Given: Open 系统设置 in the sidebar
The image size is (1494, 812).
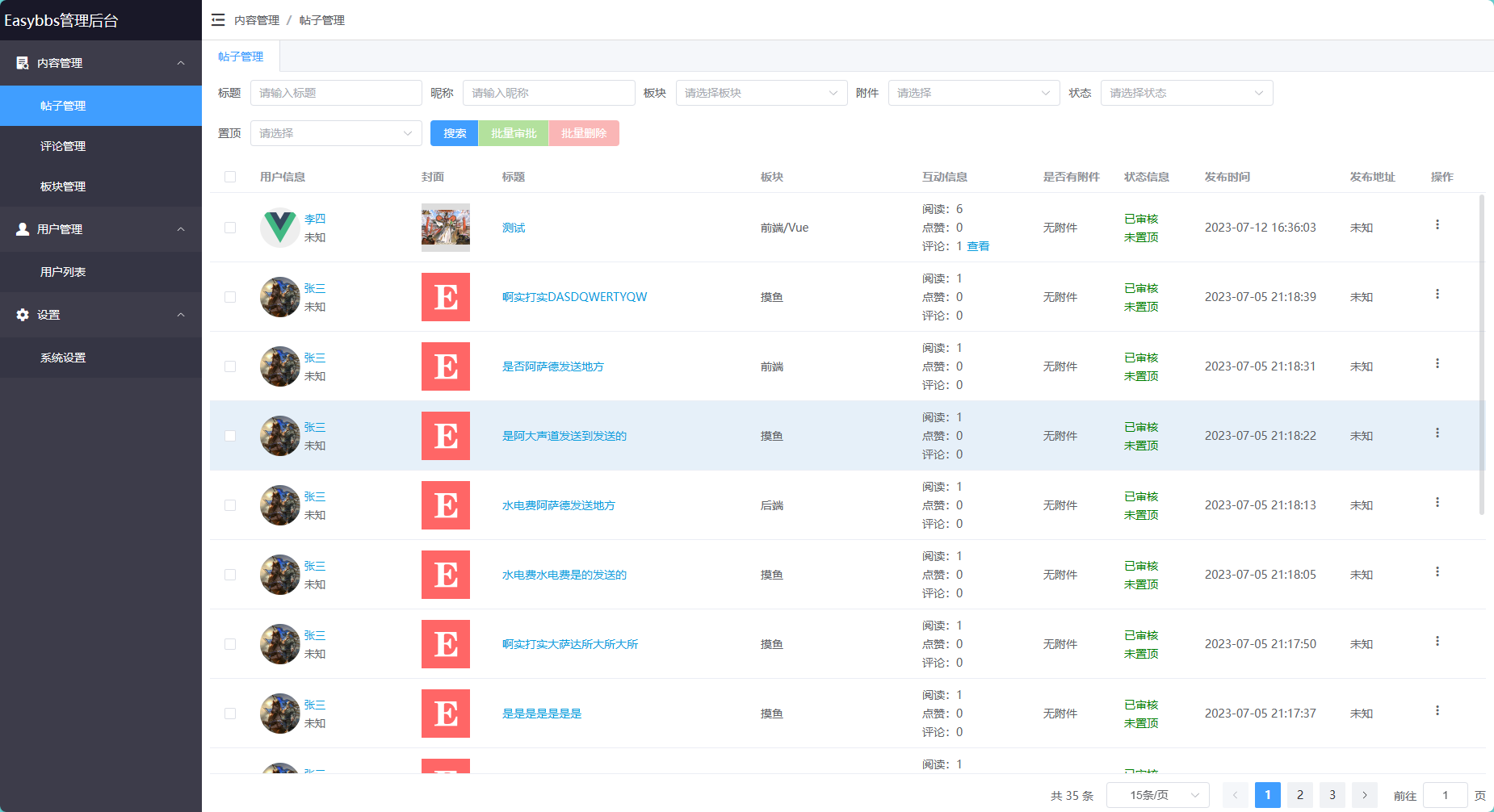Looking at the screenshot, I should click(101, 358).
